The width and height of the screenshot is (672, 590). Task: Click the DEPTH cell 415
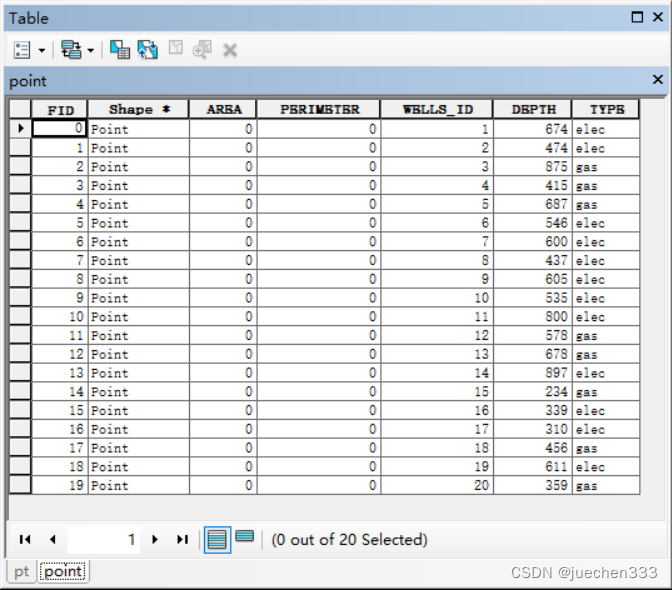point(533,186)
